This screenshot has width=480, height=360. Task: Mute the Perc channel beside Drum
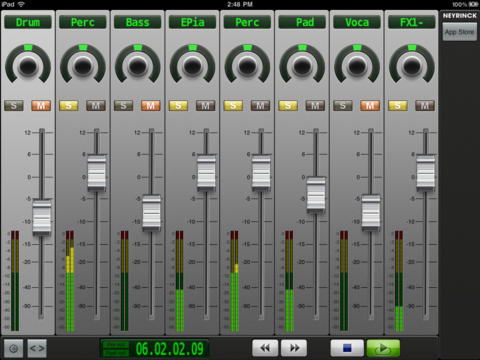pyautogui.click(x=96, y=106)
